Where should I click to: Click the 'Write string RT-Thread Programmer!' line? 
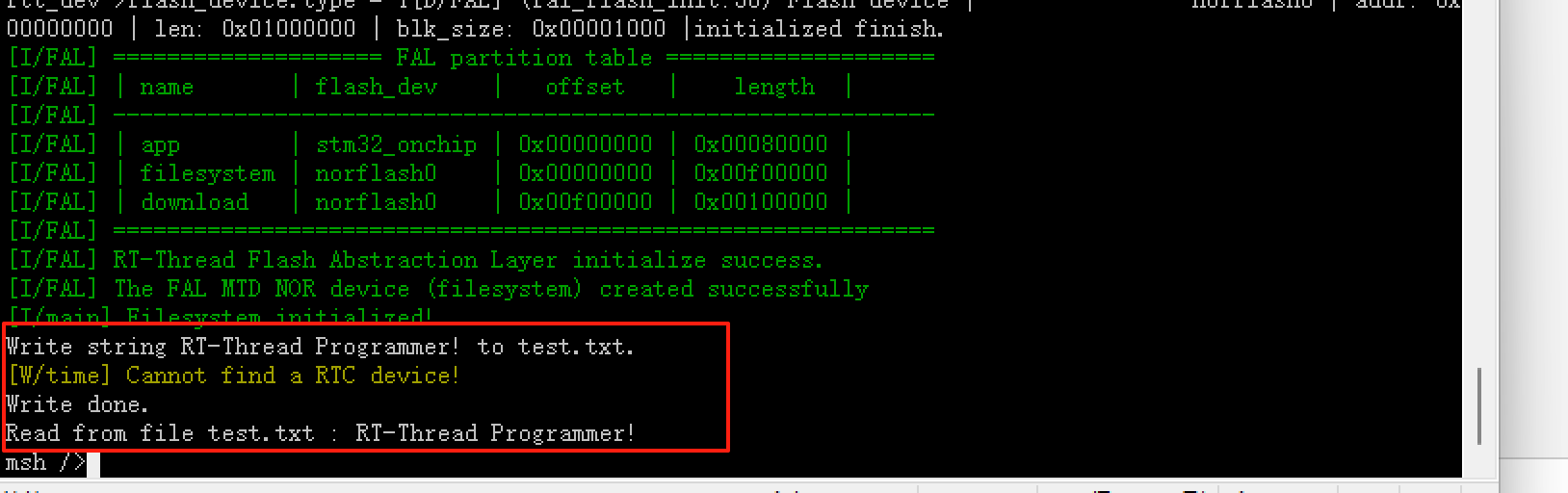320,347
